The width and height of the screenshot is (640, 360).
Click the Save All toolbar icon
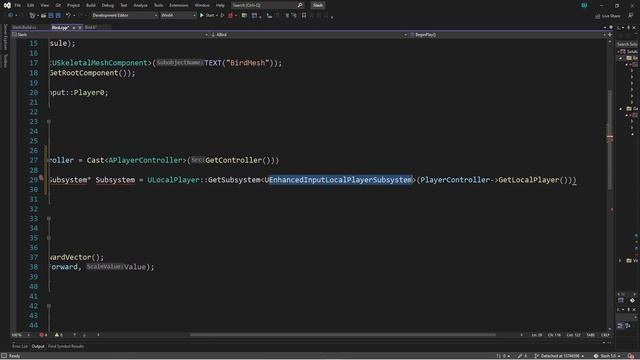58,16
